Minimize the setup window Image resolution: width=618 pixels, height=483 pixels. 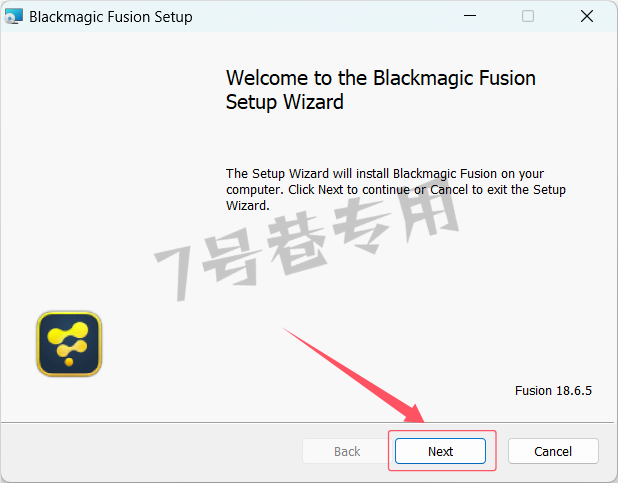[470, 16]
